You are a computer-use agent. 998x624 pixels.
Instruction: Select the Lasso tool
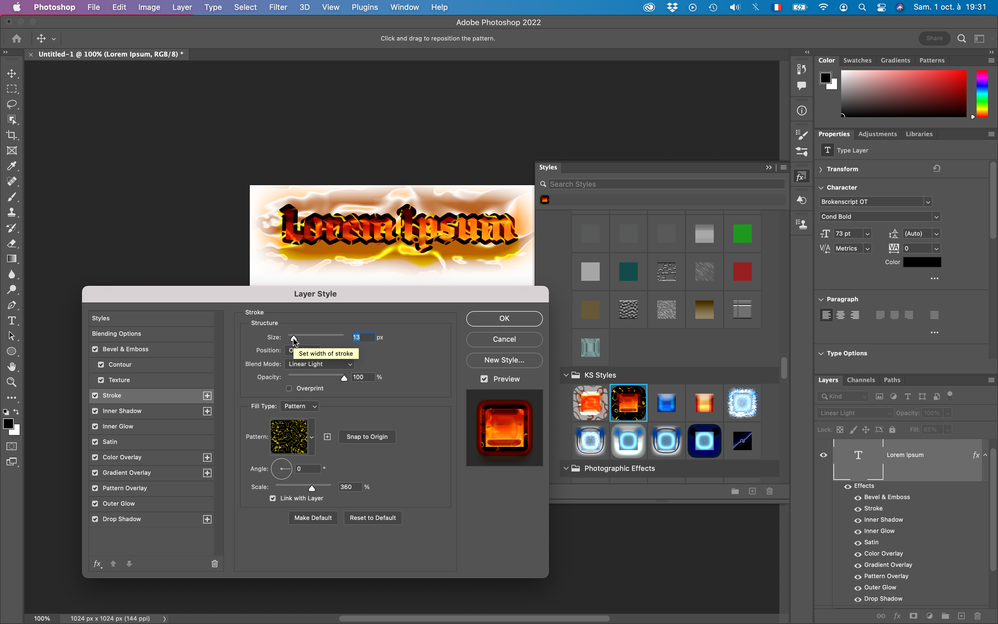(x=12, y=104)
